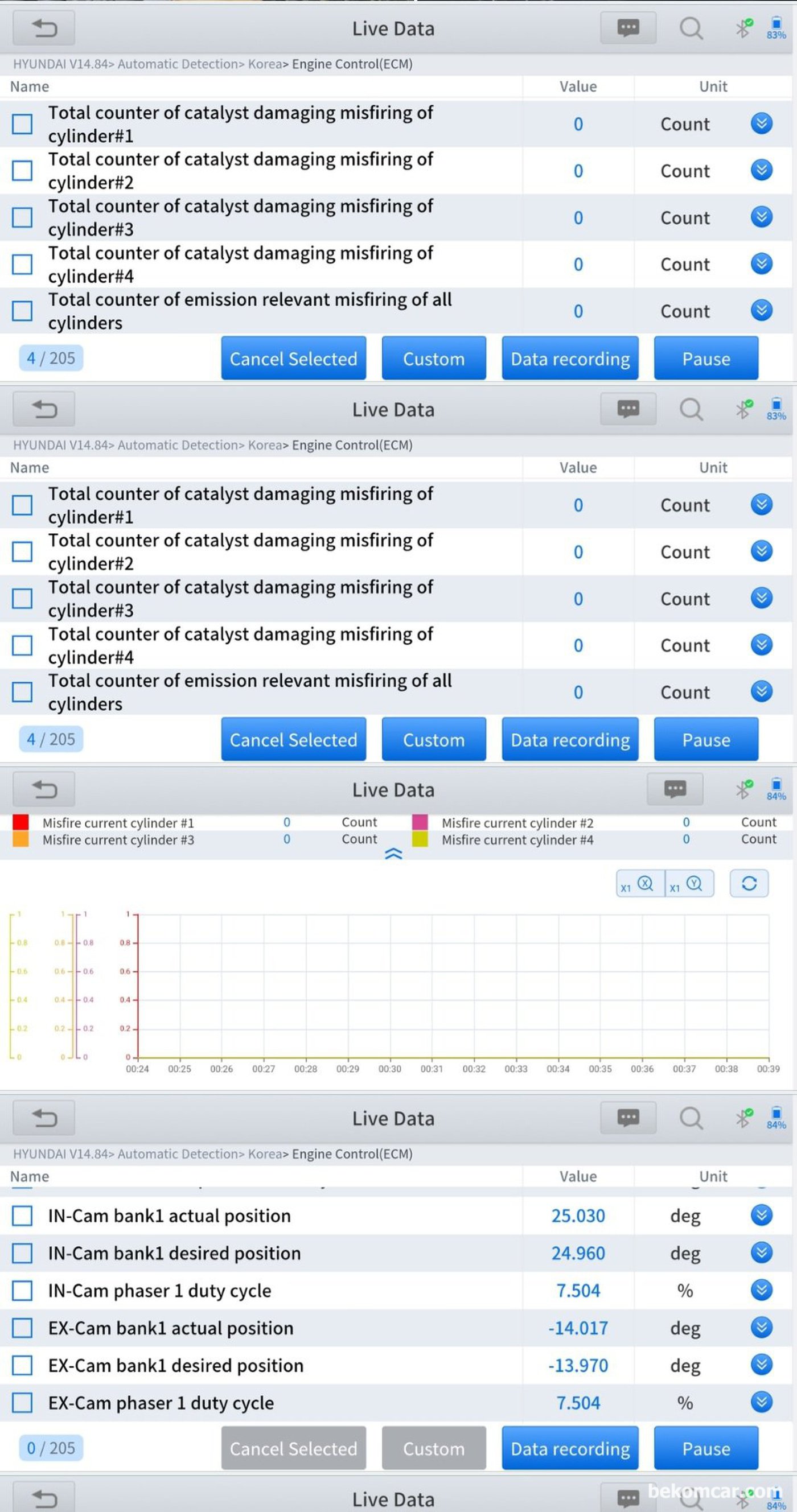Expand the IN-Cam phaser 1 duty cycle row

(x=761, y=1290)
